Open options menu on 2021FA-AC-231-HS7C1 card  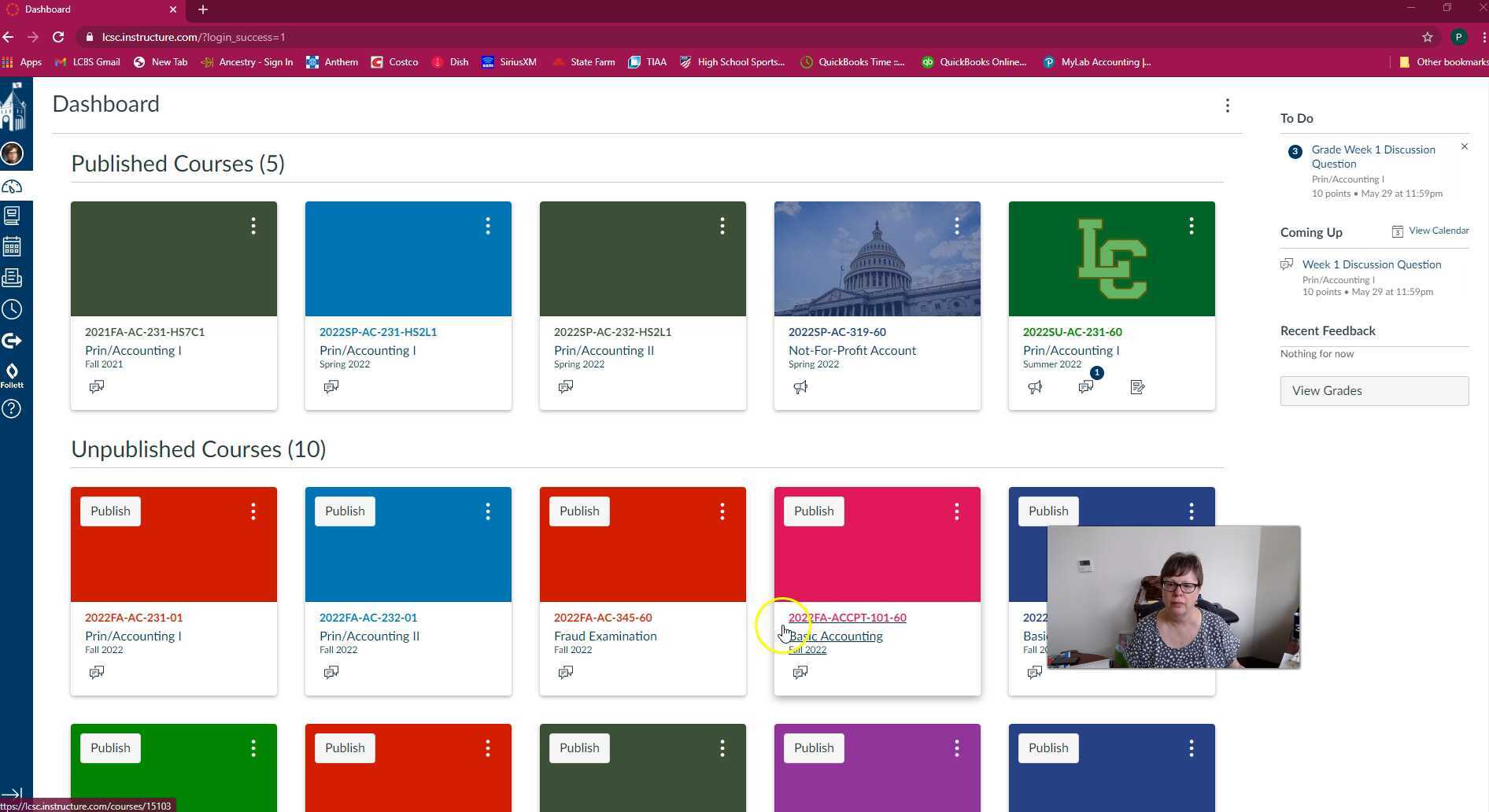pos(253,227)
